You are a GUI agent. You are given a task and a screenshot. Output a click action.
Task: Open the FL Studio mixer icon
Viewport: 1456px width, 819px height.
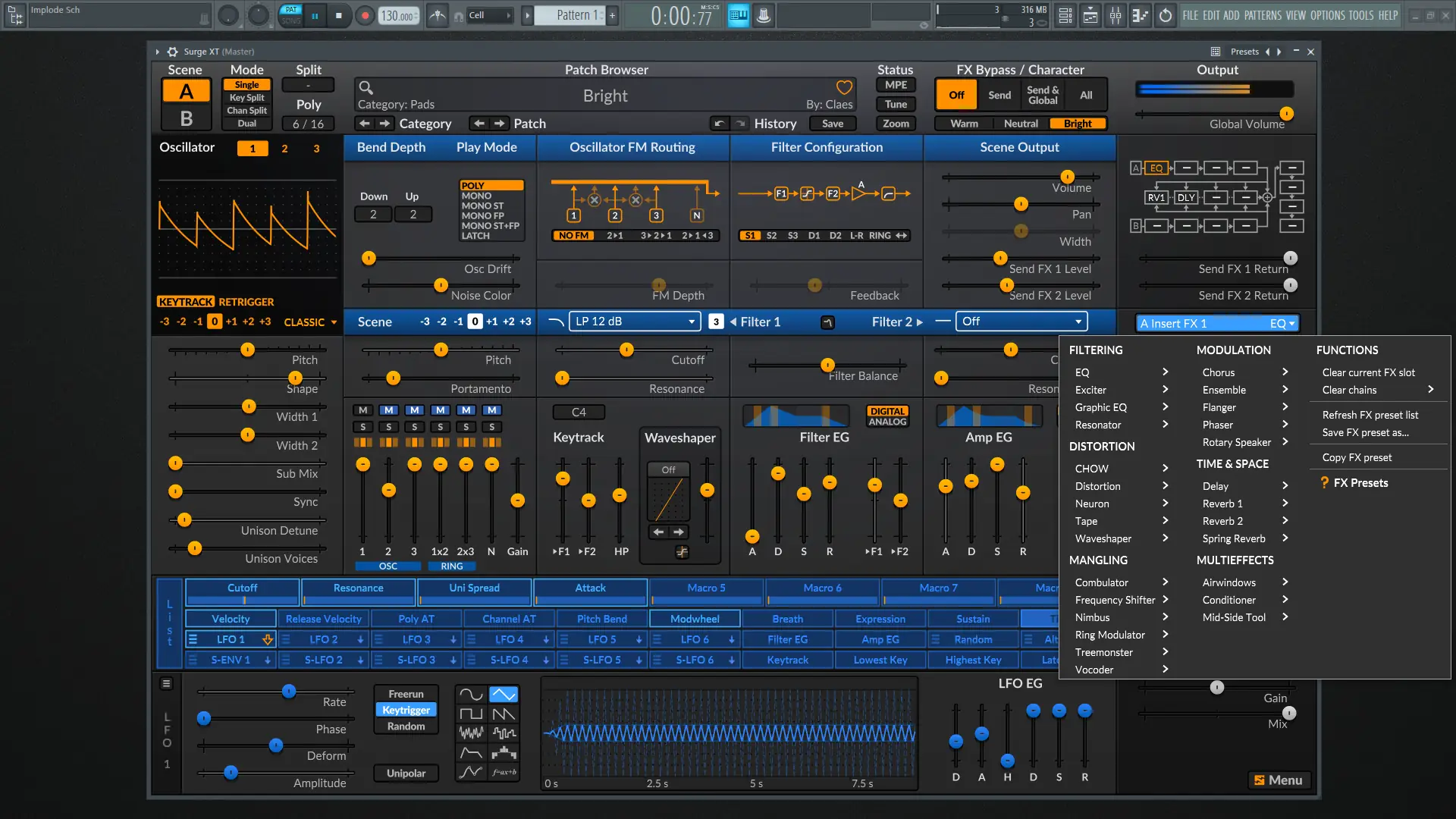(1116, 15)
